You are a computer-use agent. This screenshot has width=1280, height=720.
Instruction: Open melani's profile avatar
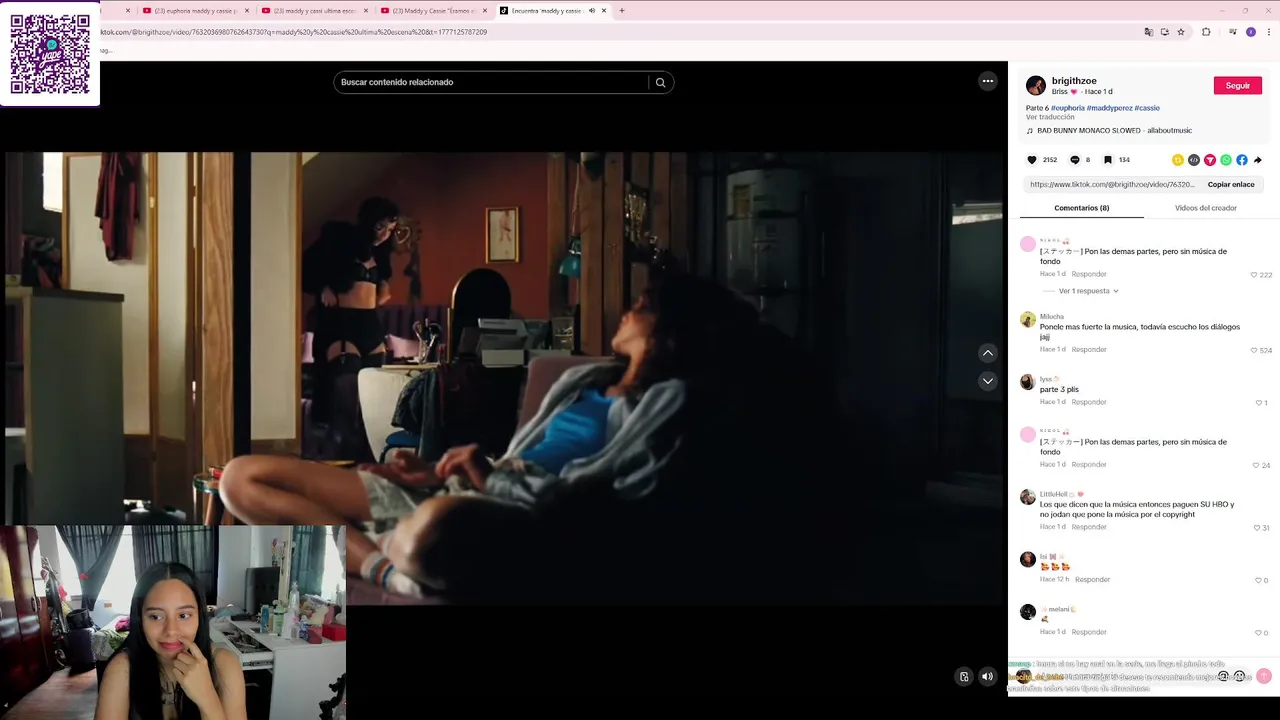pyautogui.click(x=1027, y=612)
